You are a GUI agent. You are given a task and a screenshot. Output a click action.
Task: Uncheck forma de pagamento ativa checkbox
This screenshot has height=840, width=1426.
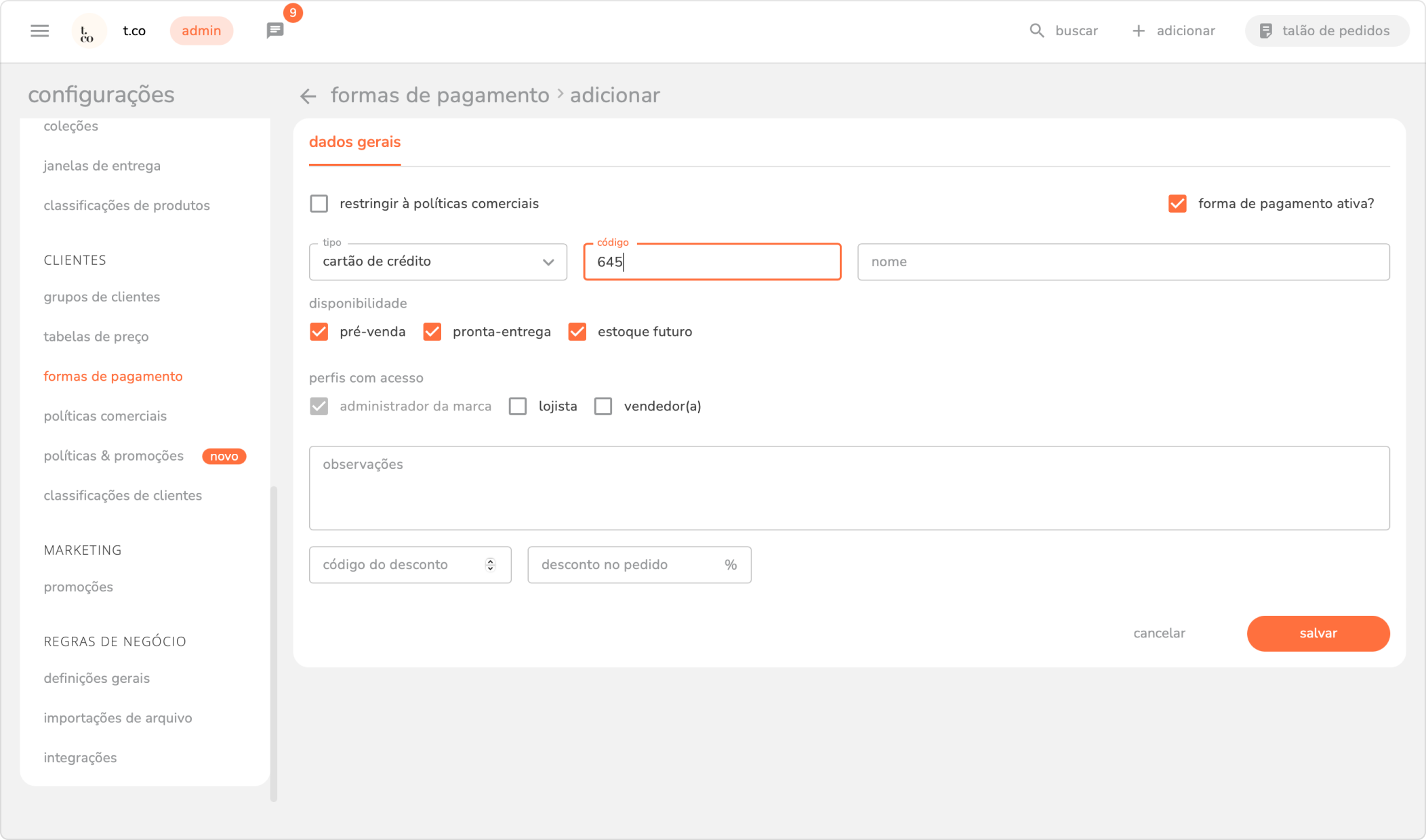coord(1177,204)
